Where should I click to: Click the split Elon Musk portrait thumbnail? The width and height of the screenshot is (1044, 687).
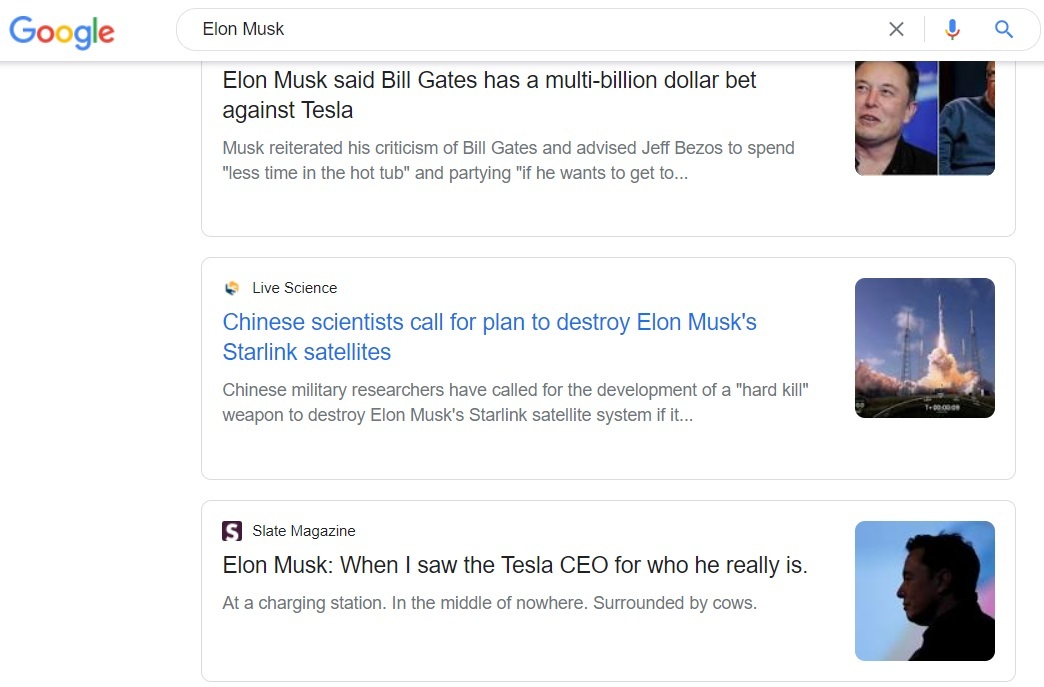coord(924,117)
